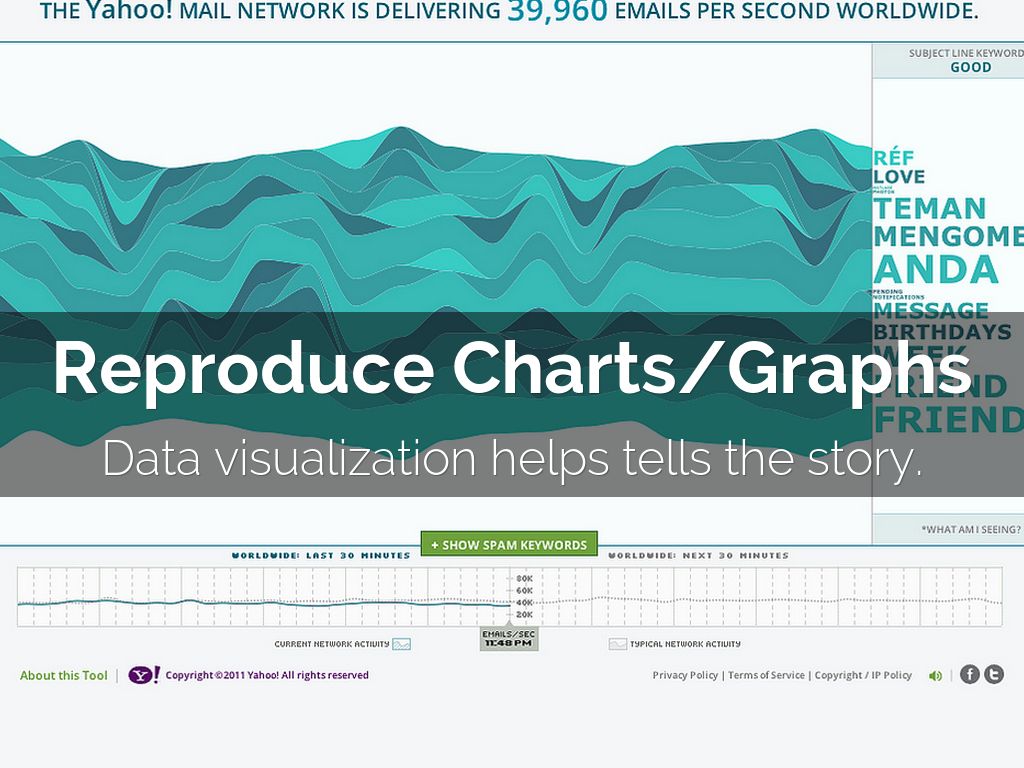Viewport: 1024px width, 768px height.
Task: Expand the Show Spam Keywords button
Action: [509, 545]
